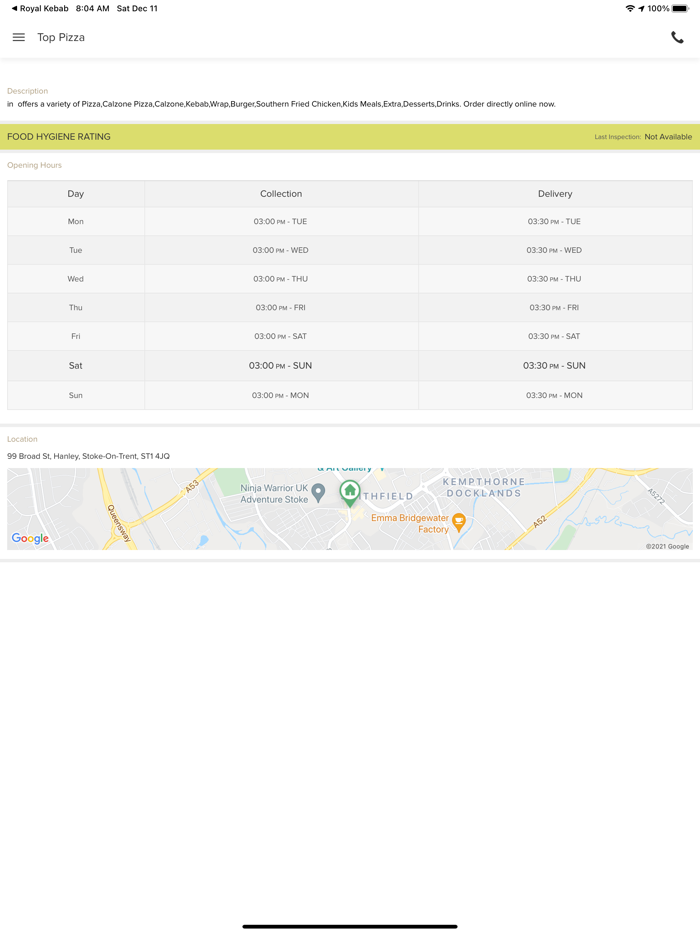The image size is (700, 934).
Task: Select the Delivery column header
Action: [555, 194]
